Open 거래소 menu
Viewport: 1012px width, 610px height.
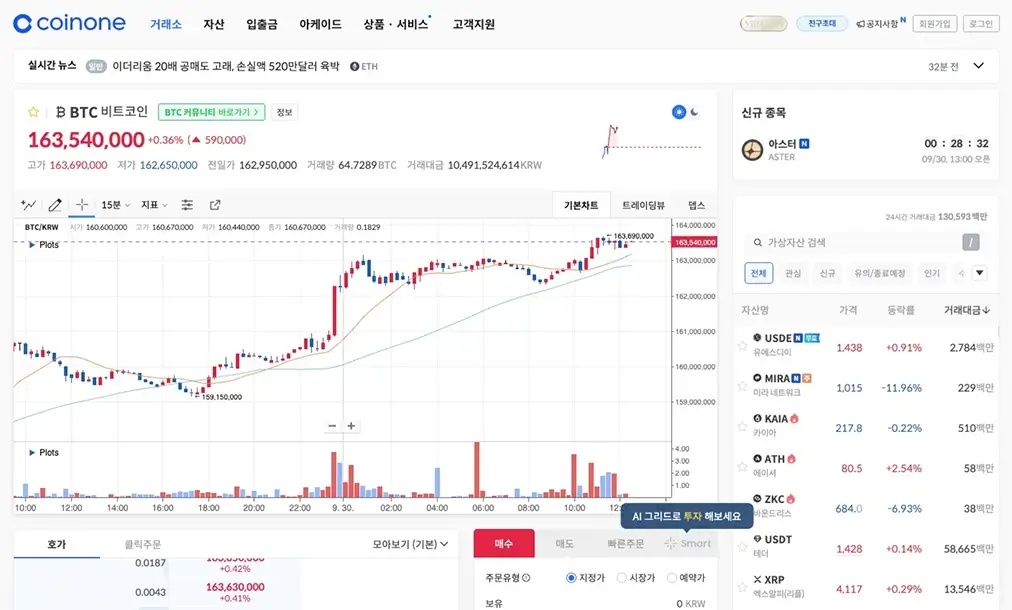(x=166, y=24)
